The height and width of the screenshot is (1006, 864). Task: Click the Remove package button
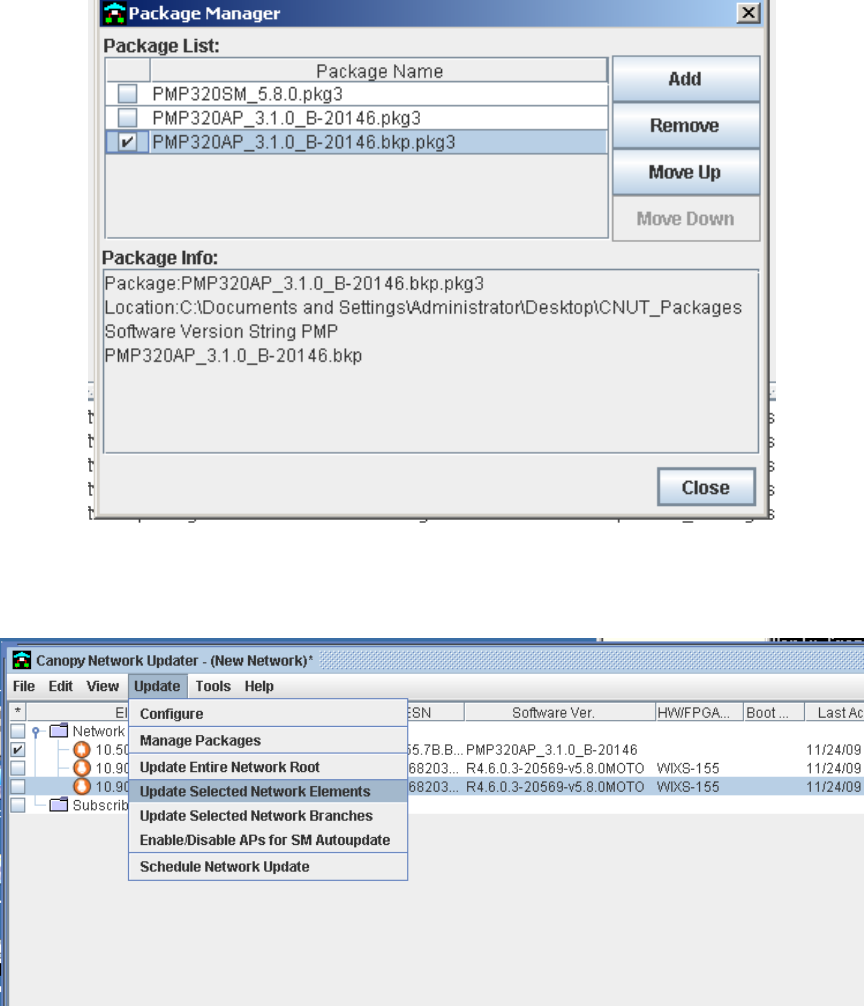point(686,126)
